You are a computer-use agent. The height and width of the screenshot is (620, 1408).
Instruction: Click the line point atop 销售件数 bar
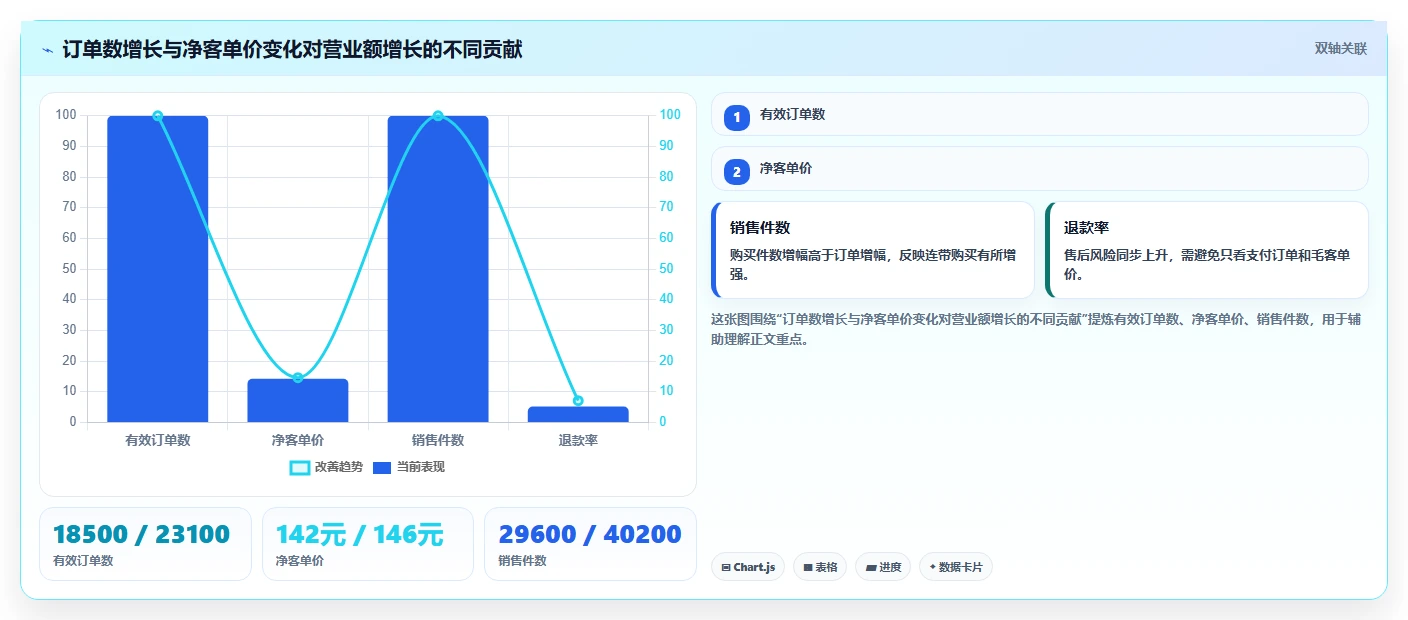click(438, 116)
